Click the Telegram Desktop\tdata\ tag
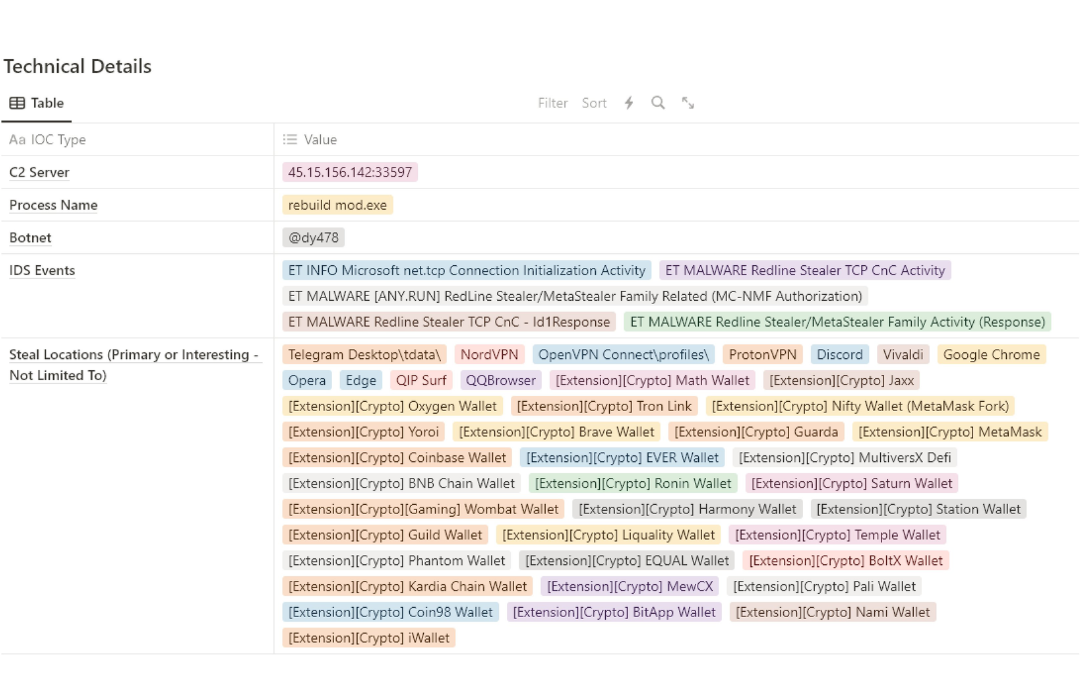Screen dimensions: 1080x695 point(364,354)
